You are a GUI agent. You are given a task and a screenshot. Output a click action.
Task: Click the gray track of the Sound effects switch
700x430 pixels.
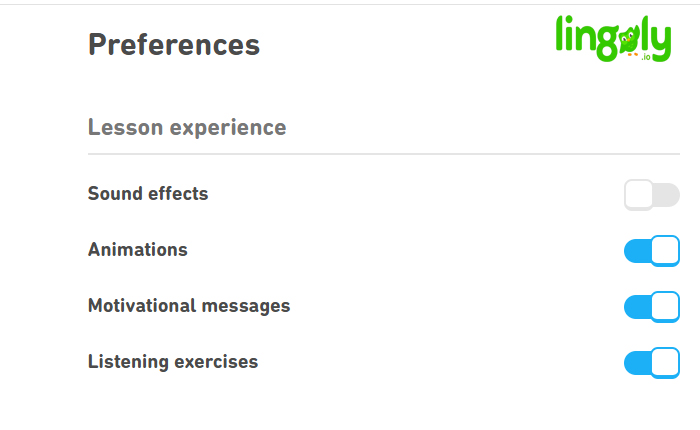tap(667, 195)
